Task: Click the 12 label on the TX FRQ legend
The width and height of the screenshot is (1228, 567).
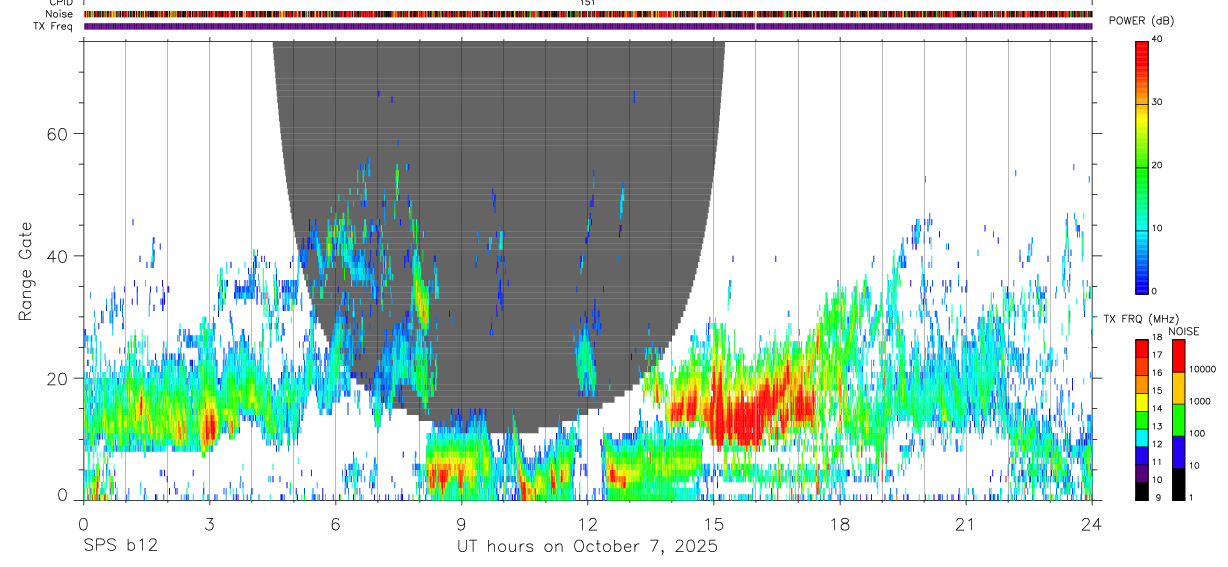Action: [x=1156, y=443]
